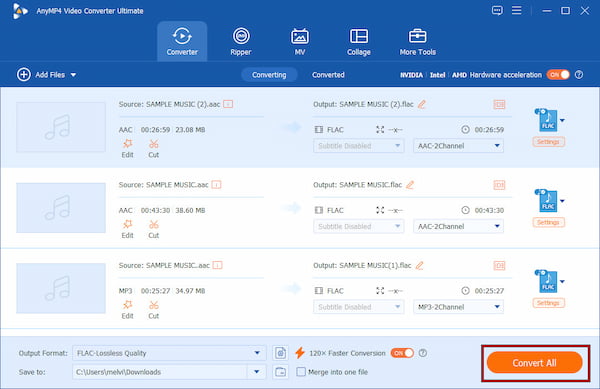Image resolution: width=600 pixels, height=389 pixels.
Task: Toggle 120× Faster Conversion switch
Action: tap(402, 353)
